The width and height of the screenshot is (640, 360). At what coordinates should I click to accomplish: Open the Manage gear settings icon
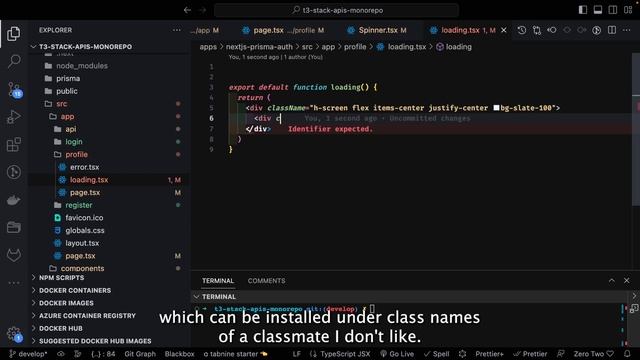click(x=14, y=334)
